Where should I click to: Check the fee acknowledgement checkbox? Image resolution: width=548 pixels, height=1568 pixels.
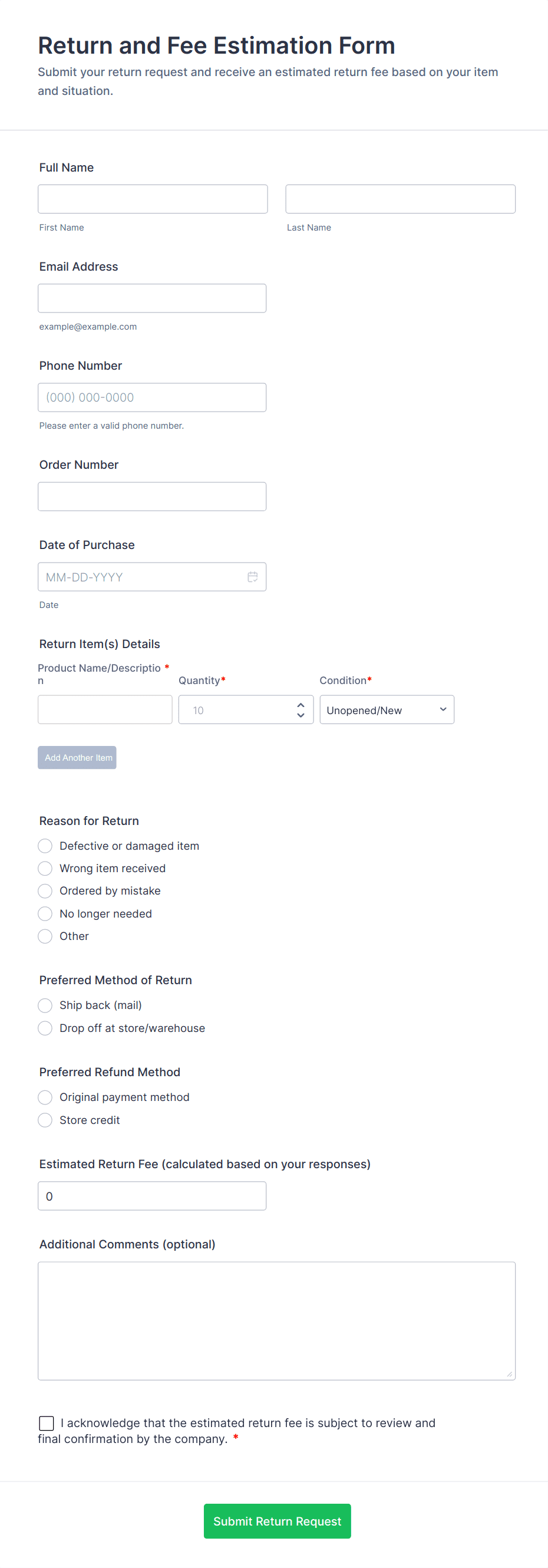[x=46, y=1422]
